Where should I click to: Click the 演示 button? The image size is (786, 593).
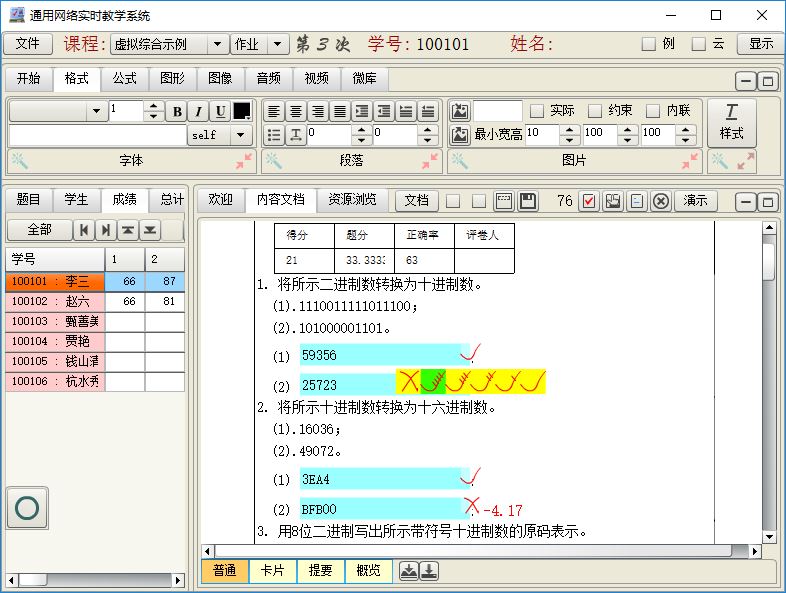point(695,201)
